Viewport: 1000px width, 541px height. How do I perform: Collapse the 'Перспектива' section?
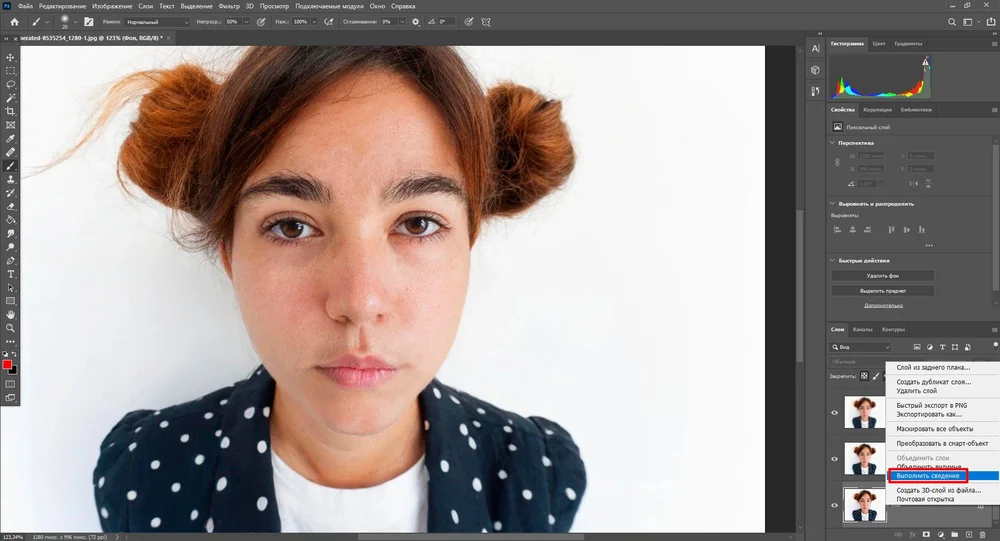click(x=833, y=143)
